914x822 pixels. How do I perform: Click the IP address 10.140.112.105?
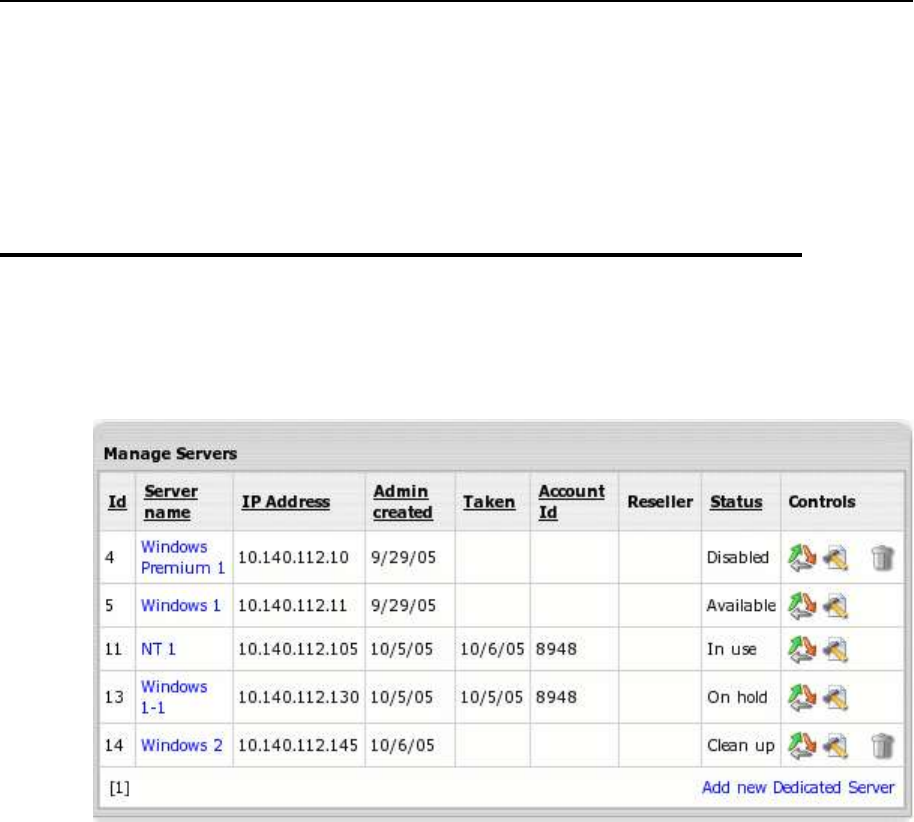click(x=298, y=649)
